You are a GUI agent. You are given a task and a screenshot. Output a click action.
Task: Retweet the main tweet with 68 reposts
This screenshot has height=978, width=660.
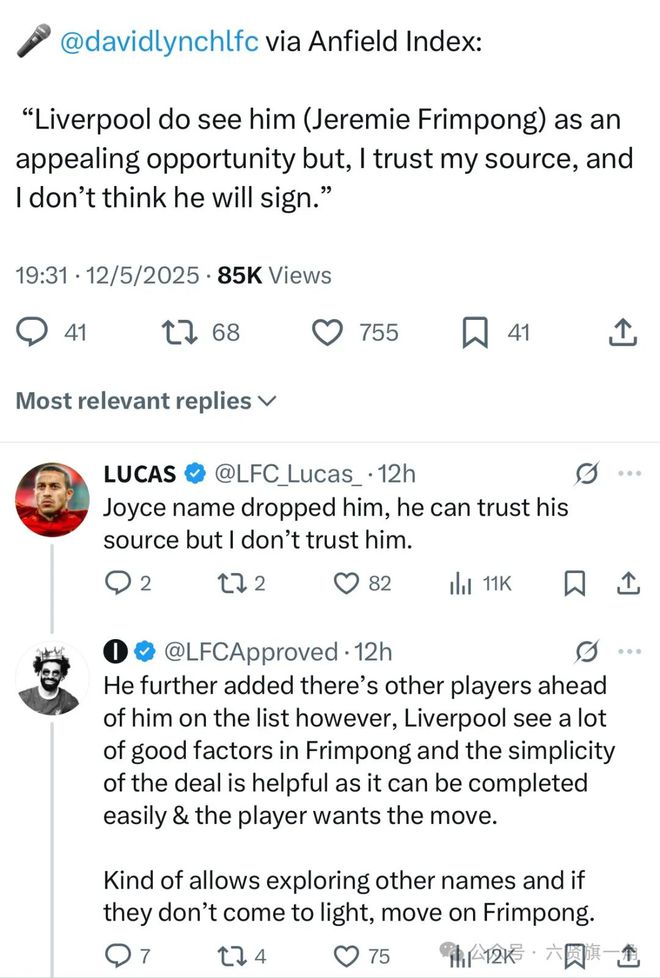coord(180,332)
